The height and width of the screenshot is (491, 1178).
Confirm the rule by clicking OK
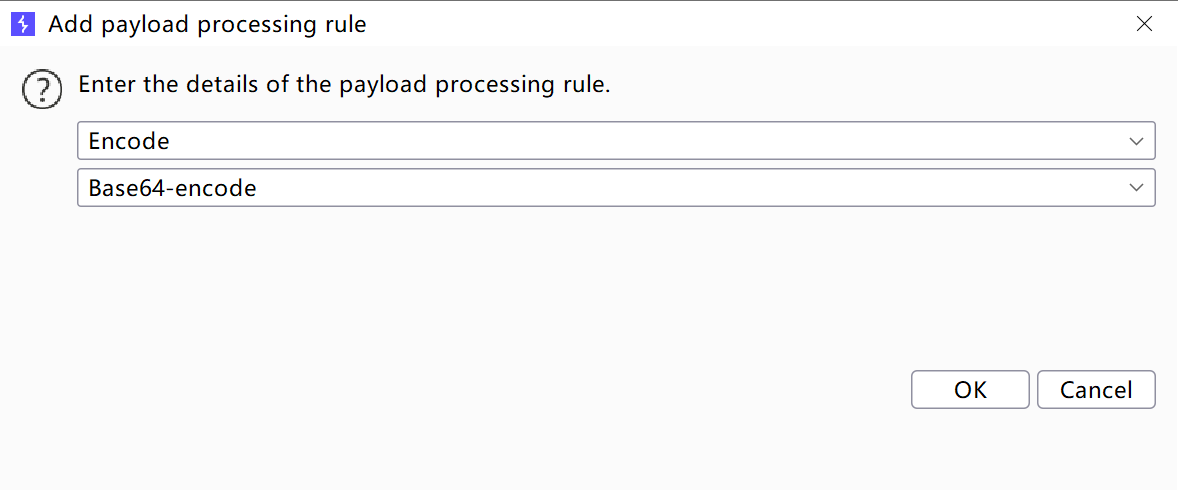(x=969, y=390)
